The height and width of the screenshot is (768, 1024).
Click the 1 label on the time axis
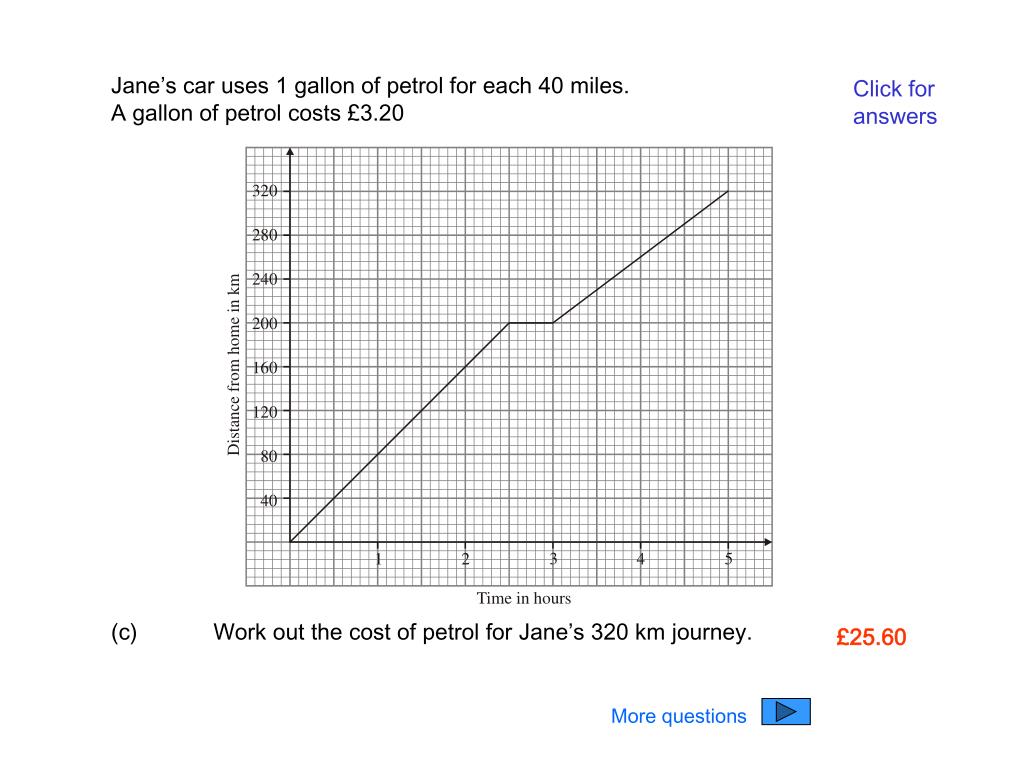pyautogui.click(x=378, y=559)
